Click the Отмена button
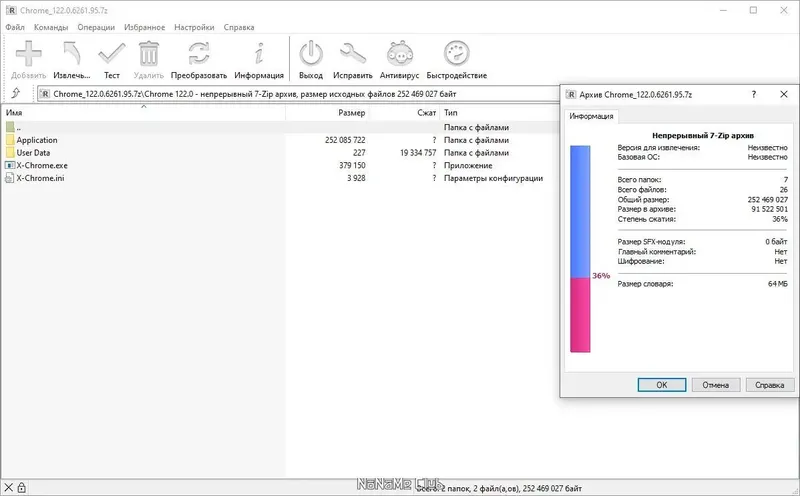The width and height of the screenshot is (800, 496). pos(715,385)
